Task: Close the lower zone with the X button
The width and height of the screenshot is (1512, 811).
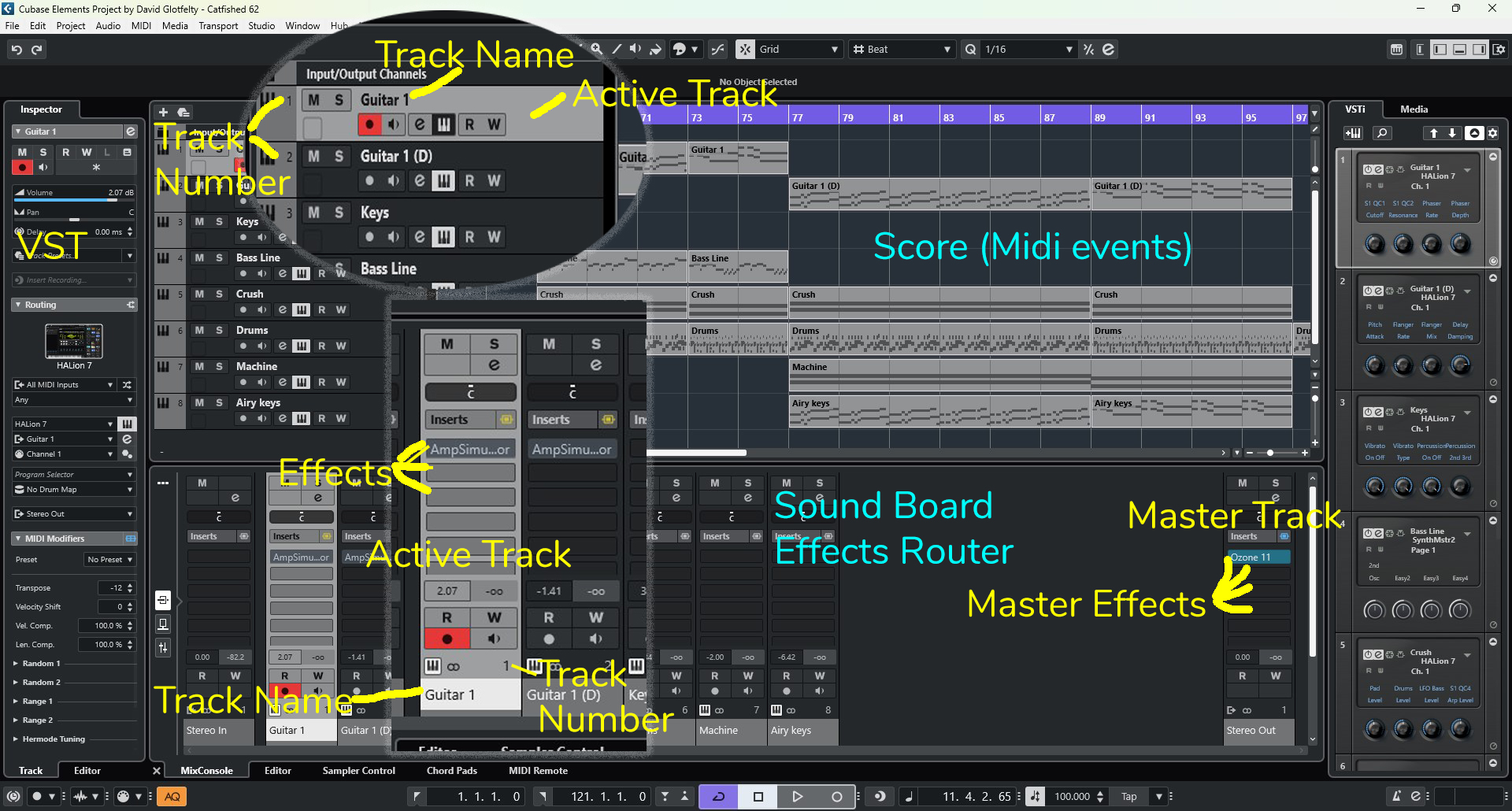Action: (x=156, y=770)
